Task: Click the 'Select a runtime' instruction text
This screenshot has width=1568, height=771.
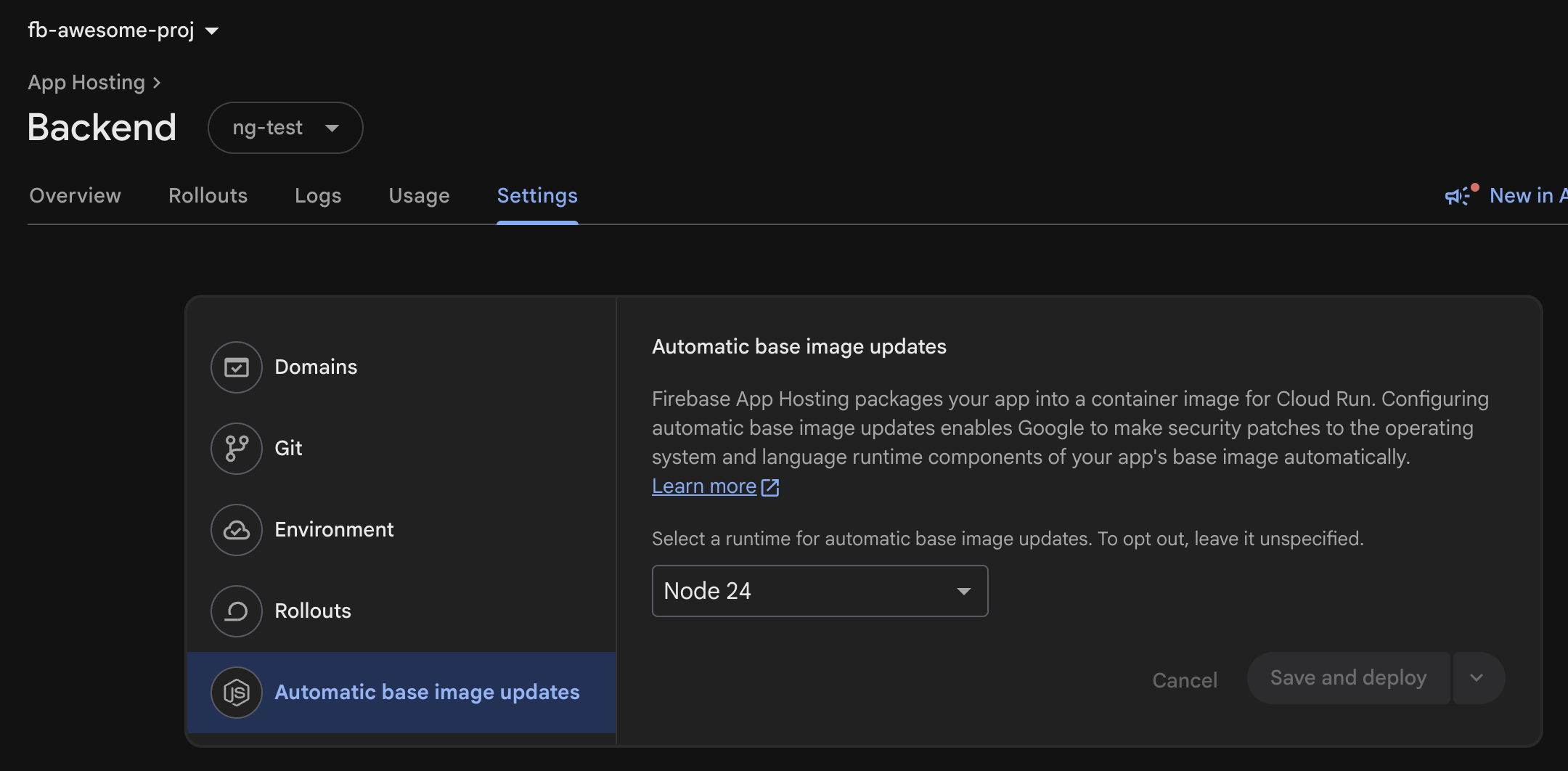Action: (1008, 539)
